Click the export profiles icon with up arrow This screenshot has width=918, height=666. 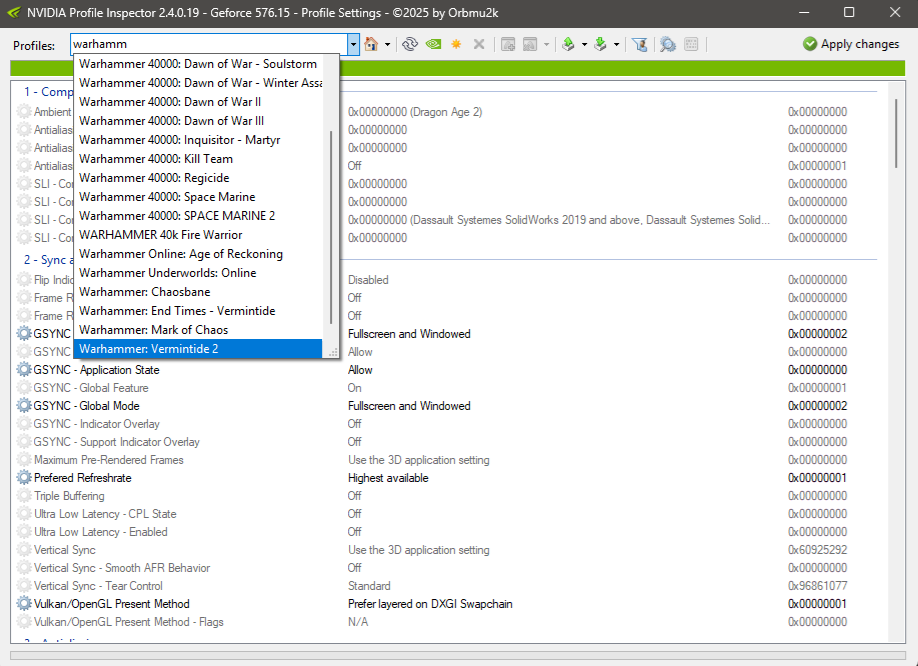(568, 44)
